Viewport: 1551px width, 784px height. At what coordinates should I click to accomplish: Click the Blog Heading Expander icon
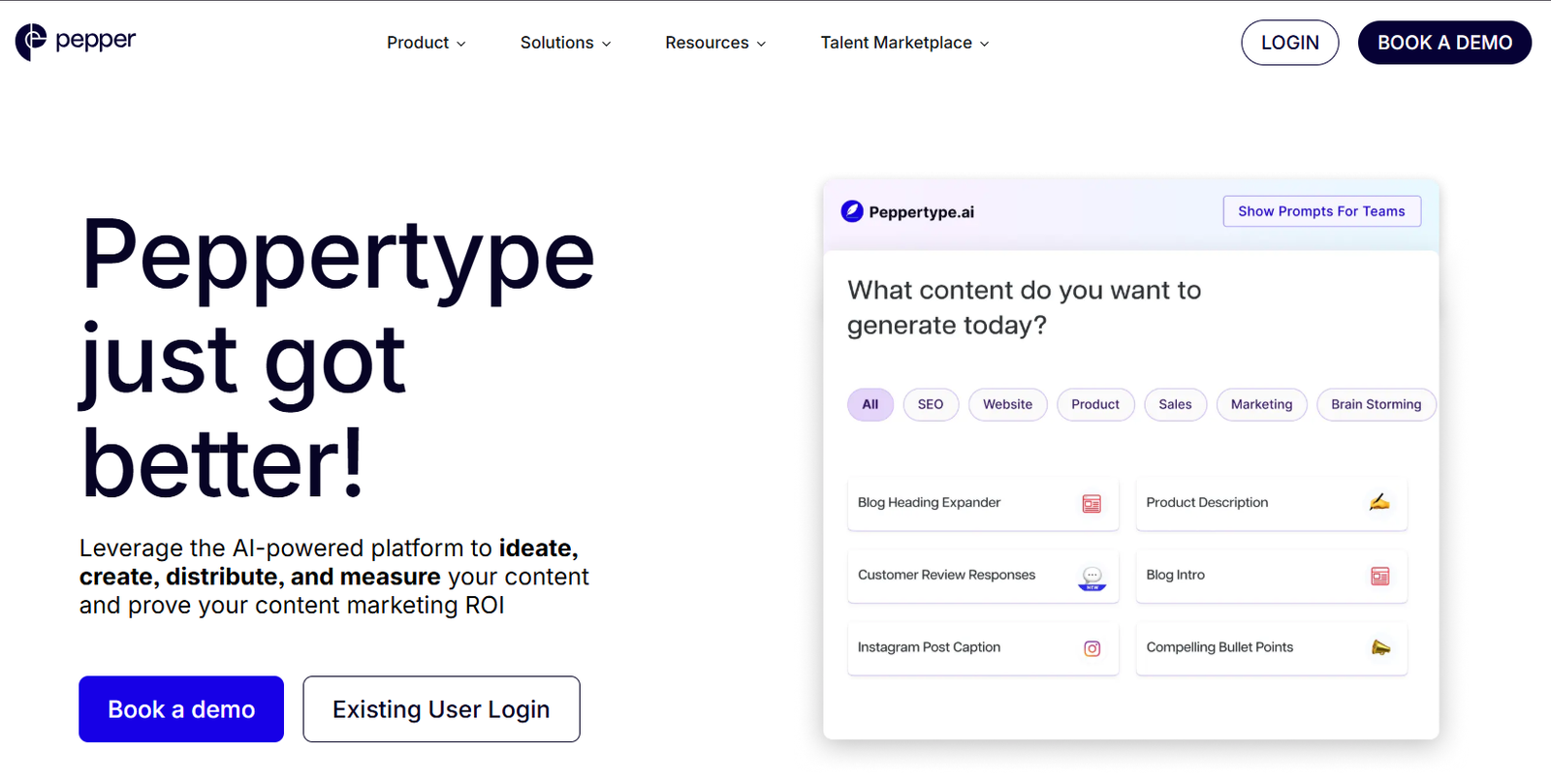(x=1092, y=504)
